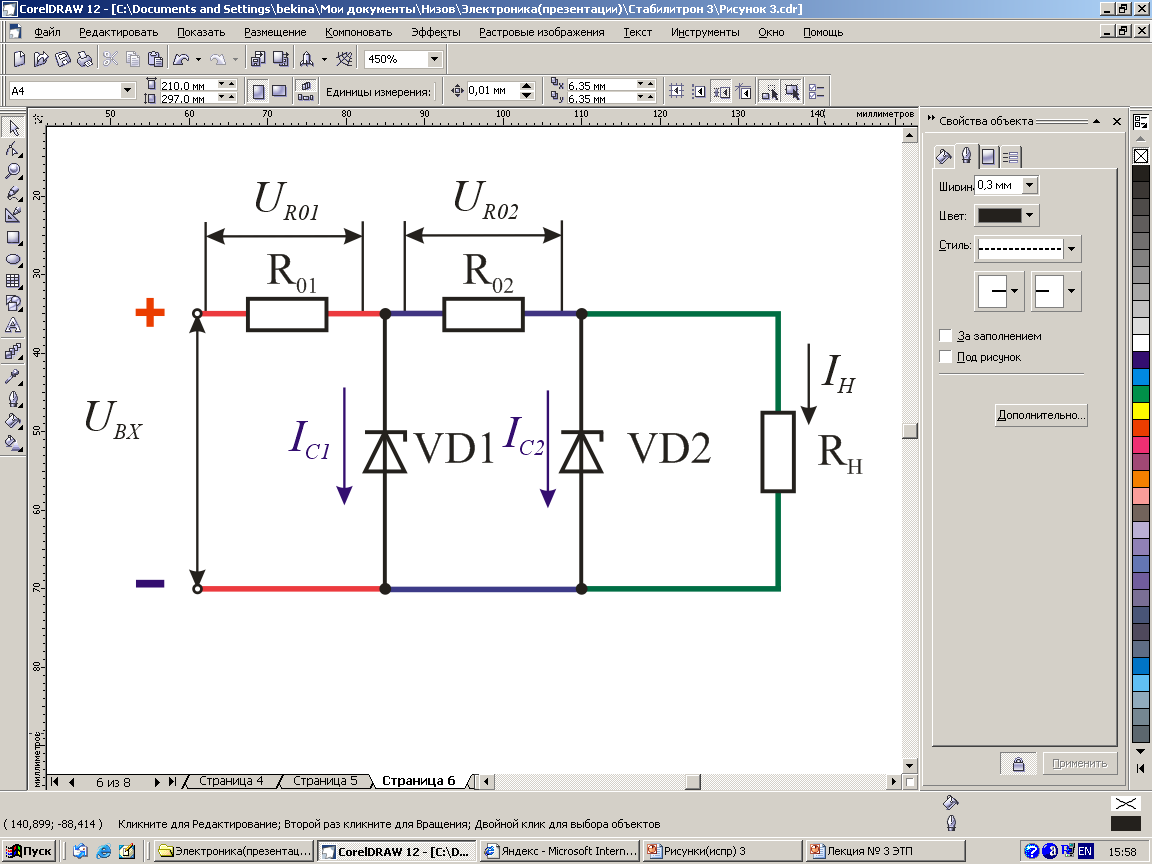Undo the last action

pyautogui.click(x=181, y=59)
